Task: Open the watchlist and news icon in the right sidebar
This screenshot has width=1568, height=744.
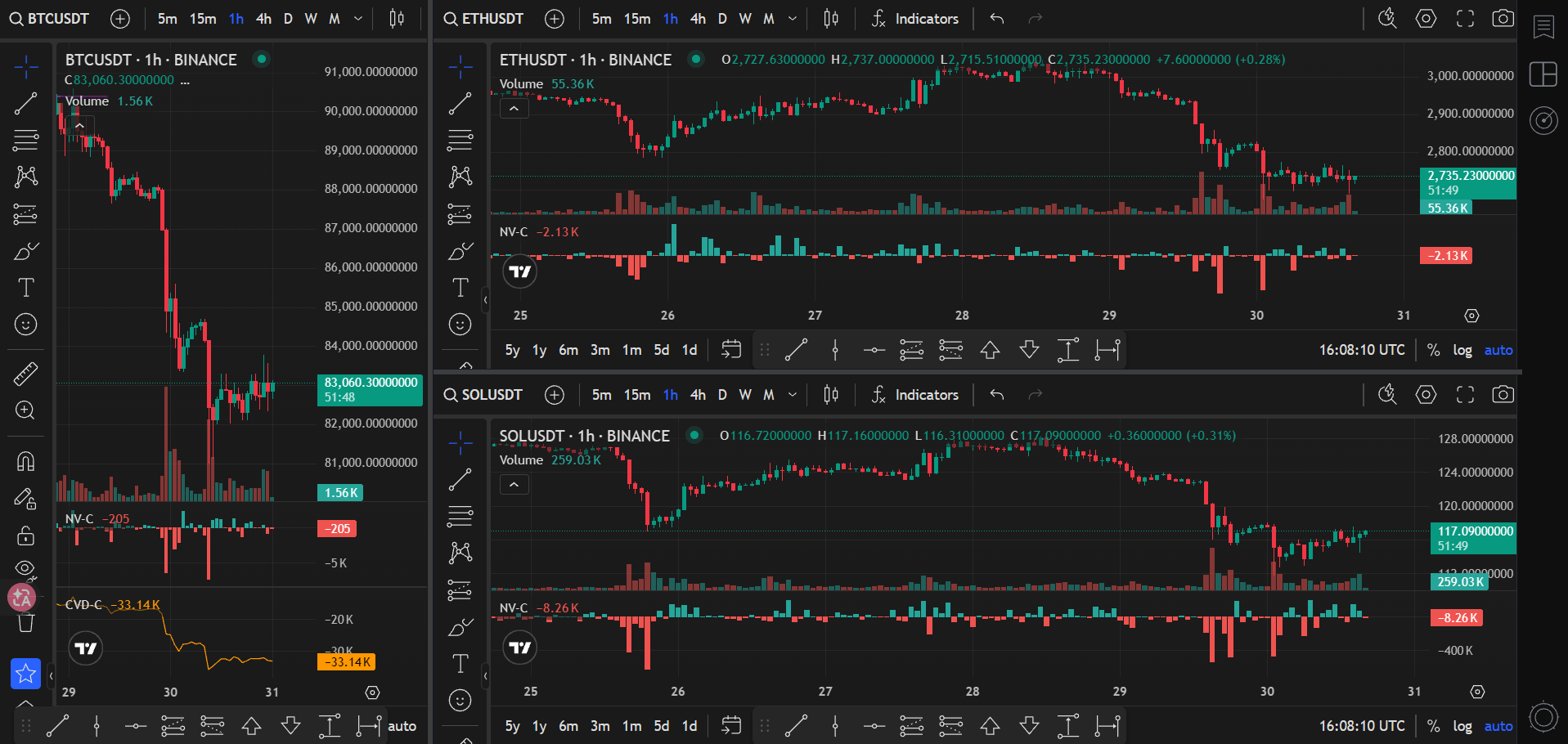Action: click(1543, 27)
